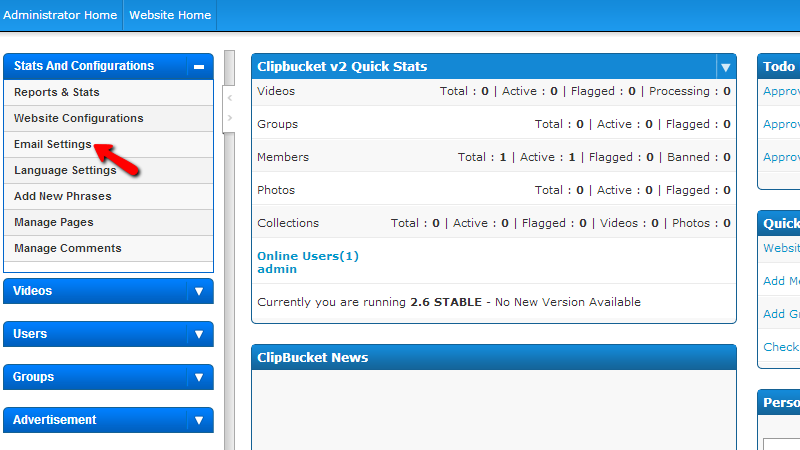Collapse Quick Stats panel with arrow
Viewport: 800px width, 450px height.
[x=726, y=67]
